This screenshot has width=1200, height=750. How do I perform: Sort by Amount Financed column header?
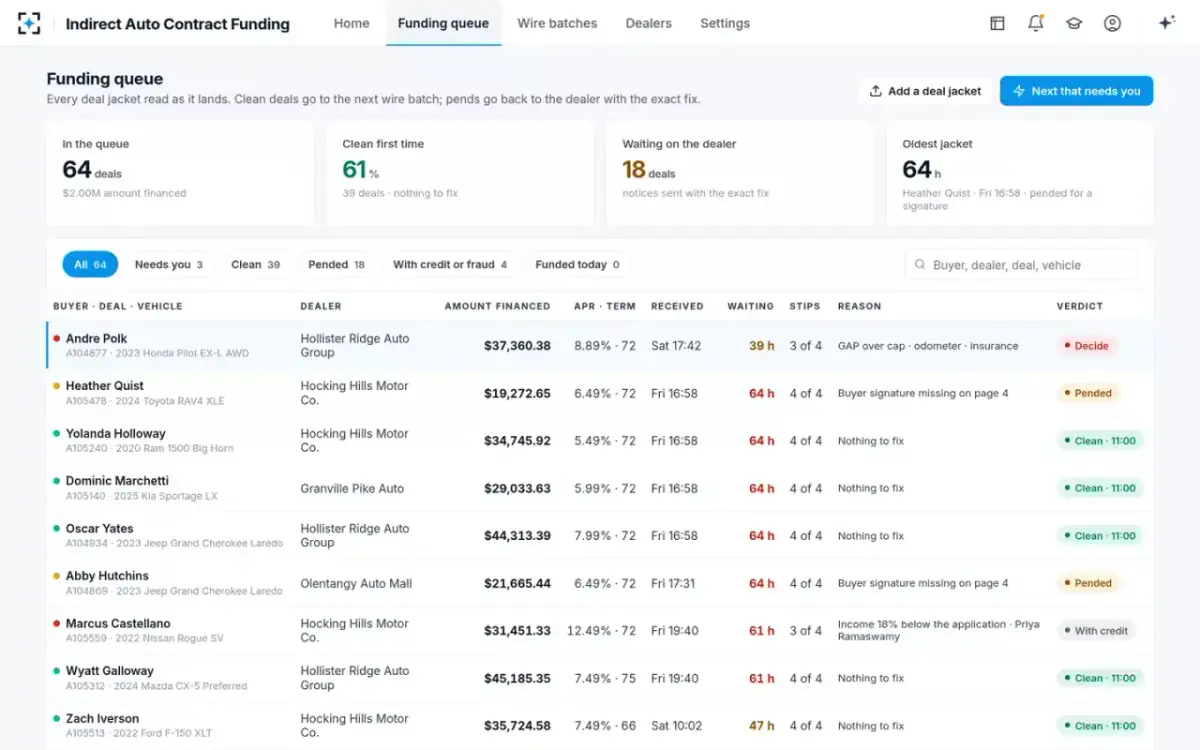(497, 306)
